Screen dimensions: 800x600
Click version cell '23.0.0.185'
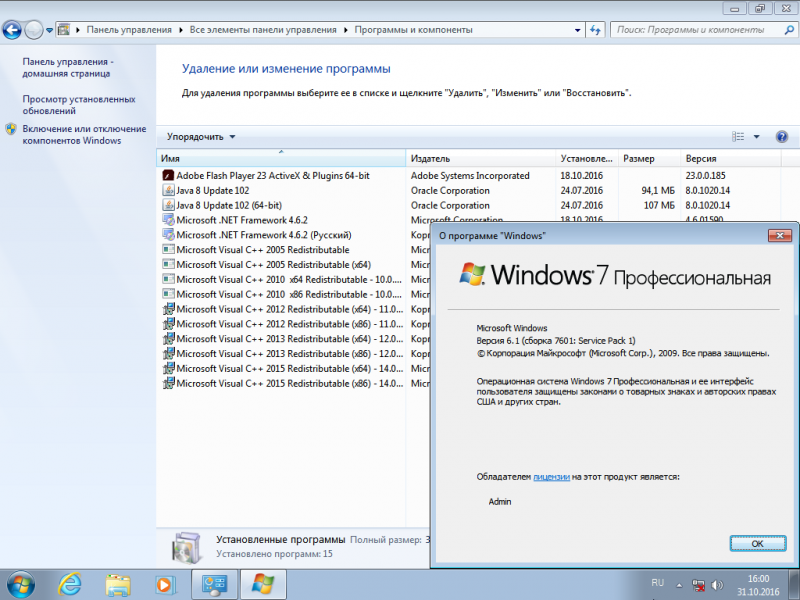[x=706, y=176]
